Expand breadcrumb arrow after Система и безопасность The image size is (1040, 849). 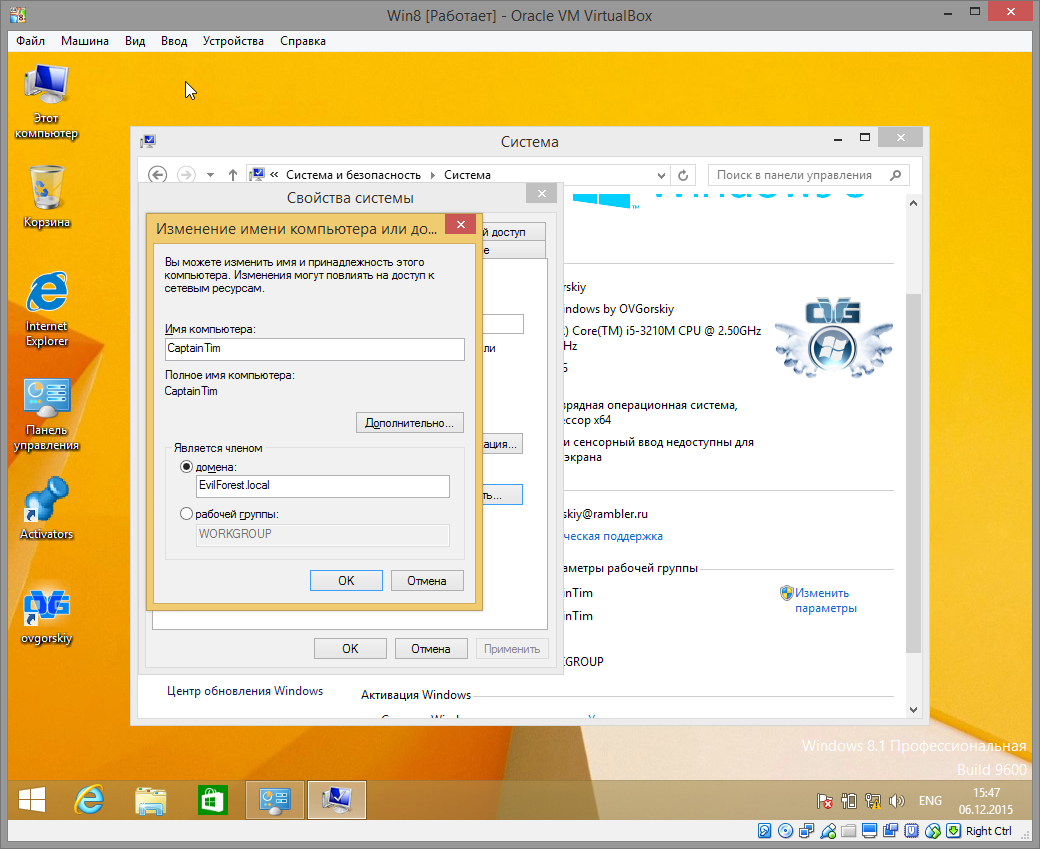pyautogui.click(x=432, y=175)
